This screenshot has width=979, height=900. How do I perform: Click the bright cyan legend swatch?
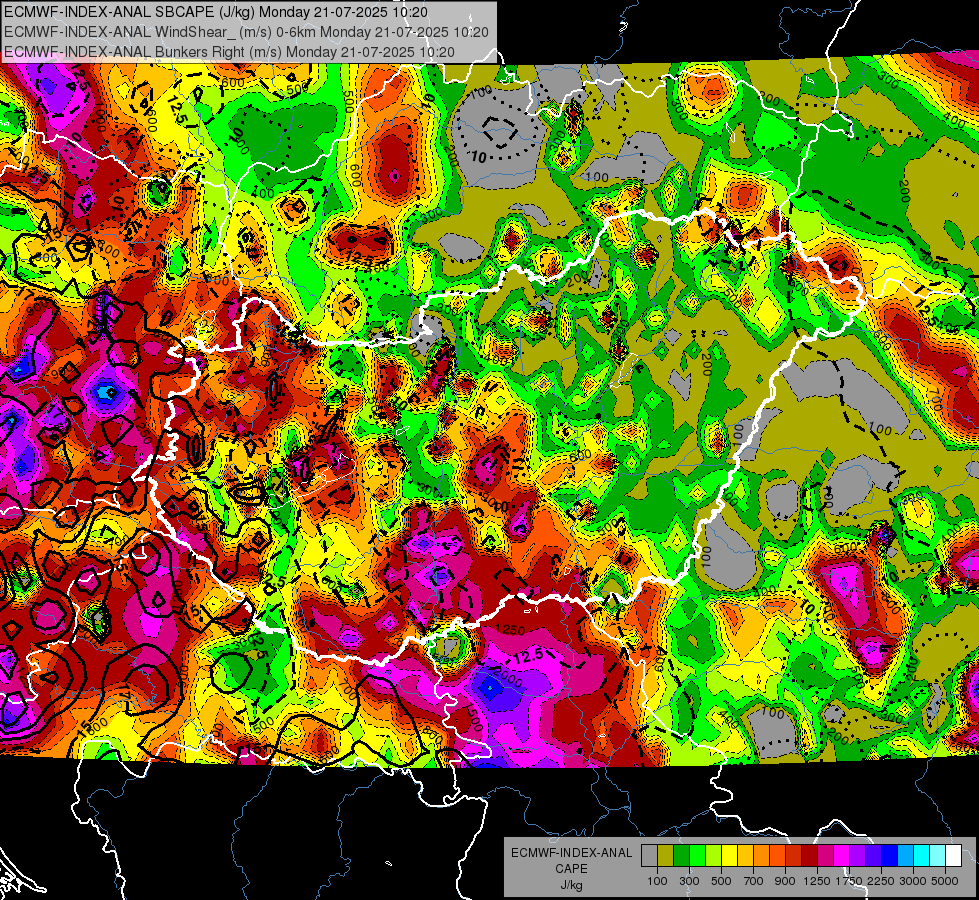pos(921,856)
